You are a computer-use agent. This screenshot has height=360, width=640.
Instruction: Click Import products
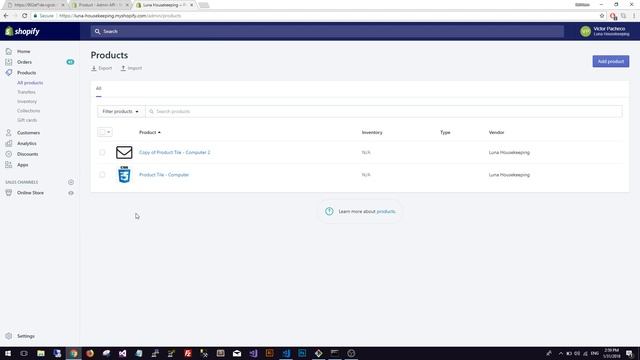point(131,68)
